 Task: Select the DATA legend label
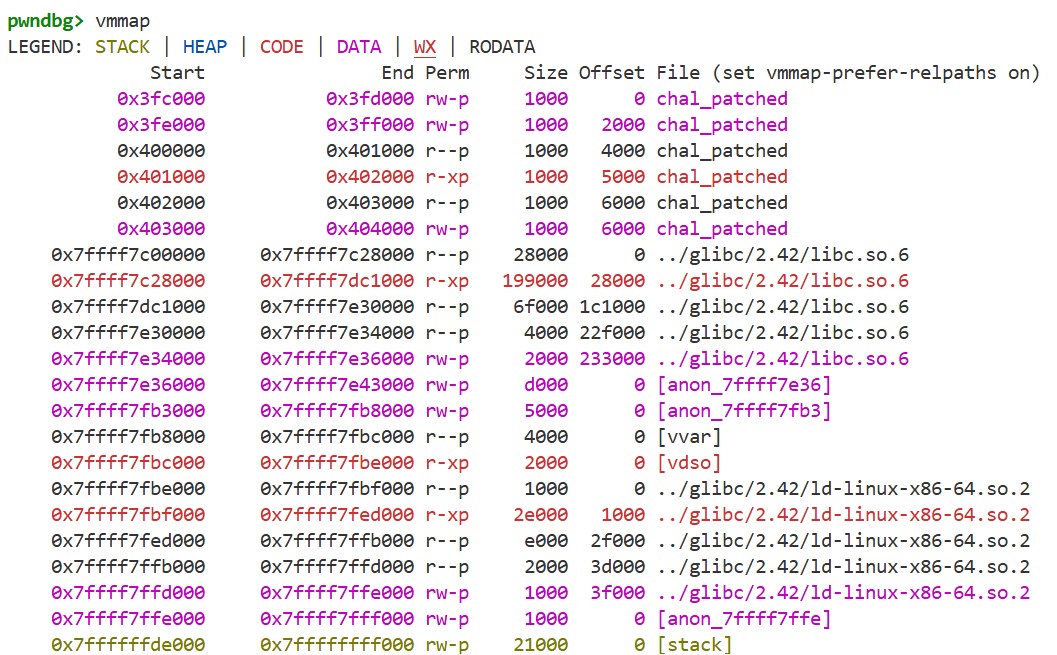[x=359, y=46]
